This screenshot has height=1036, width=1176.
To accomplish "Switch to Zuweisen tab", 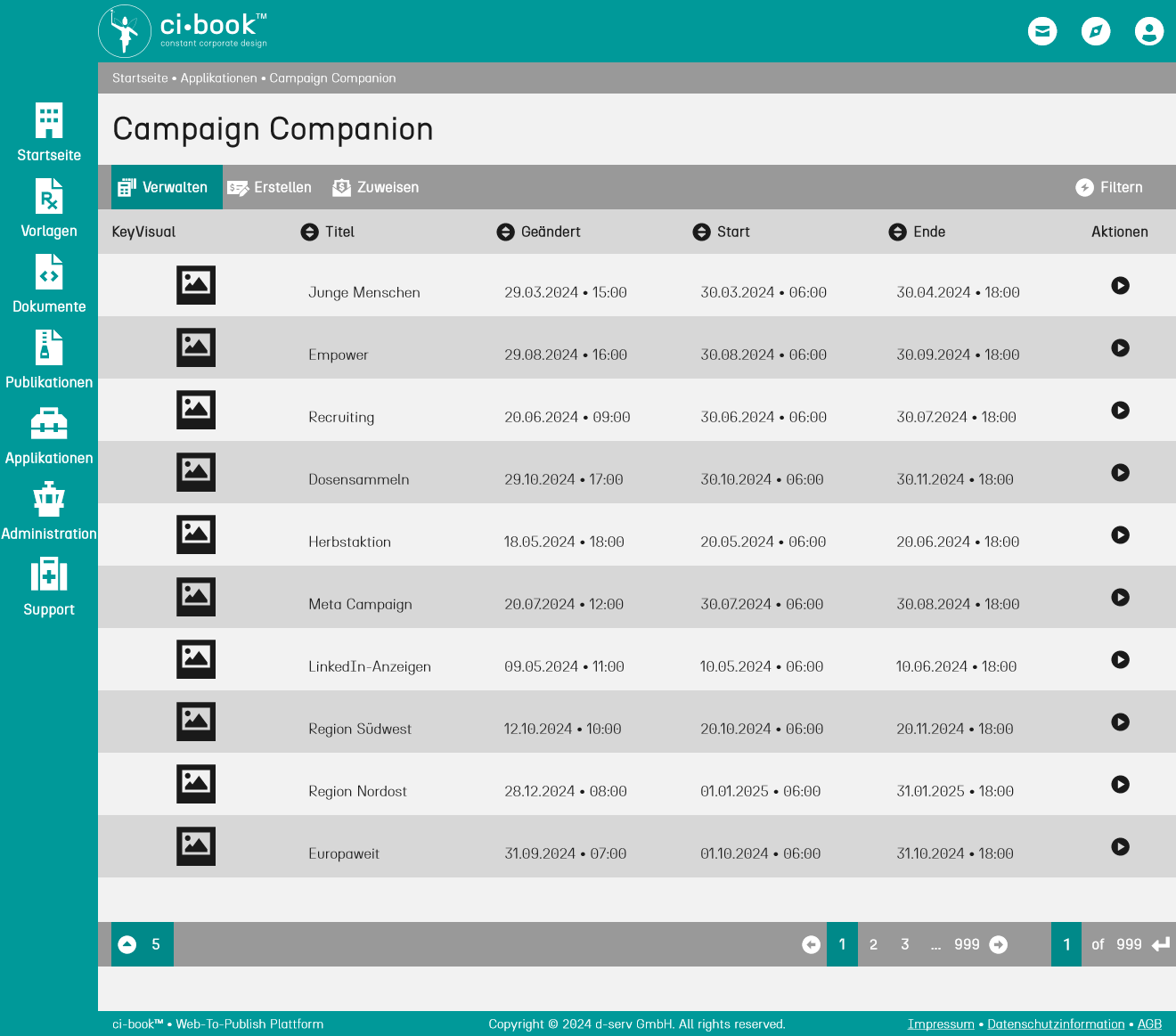I will [375, 187].
